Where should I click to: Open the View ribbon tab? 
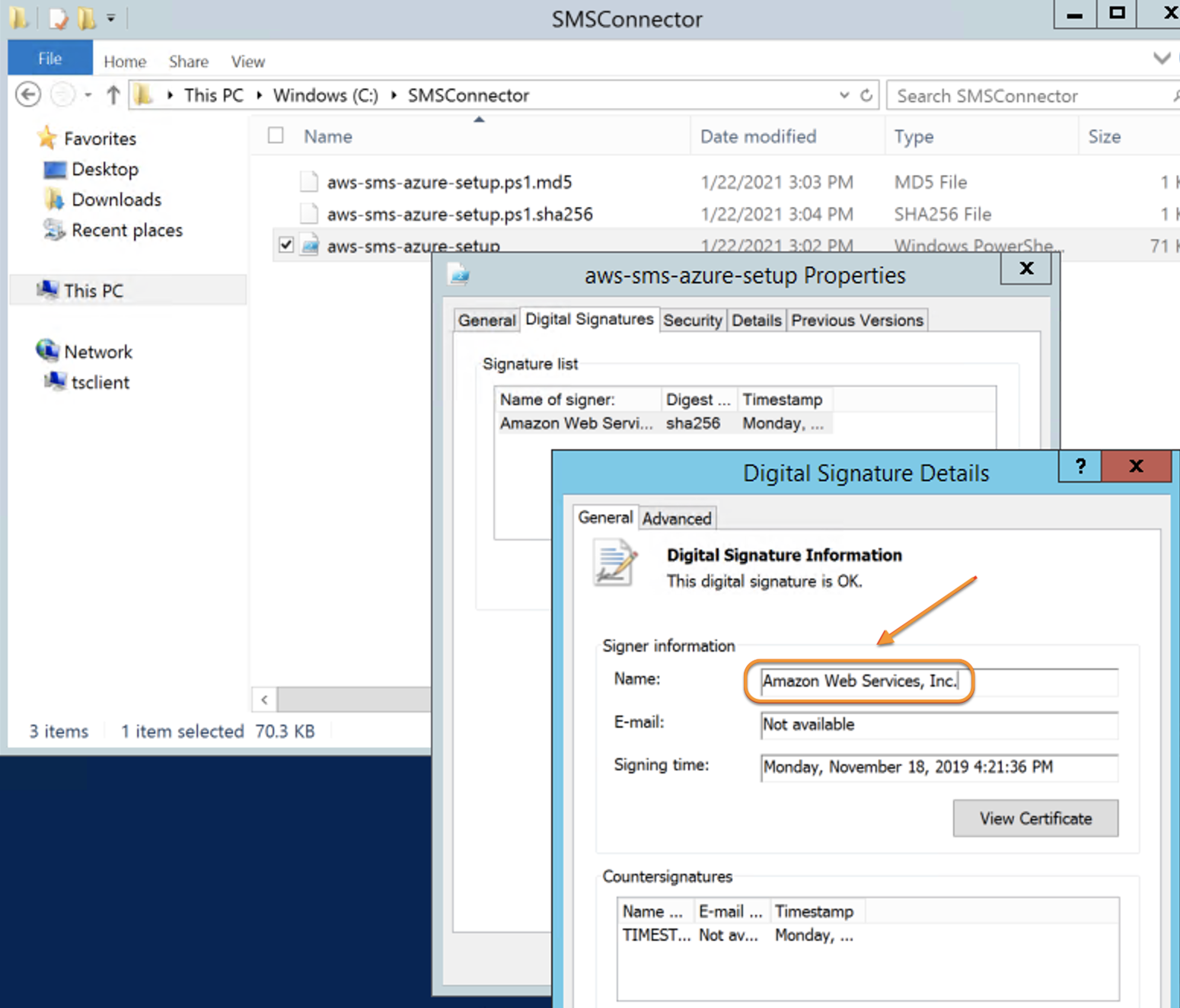click(x=248, y=62)
